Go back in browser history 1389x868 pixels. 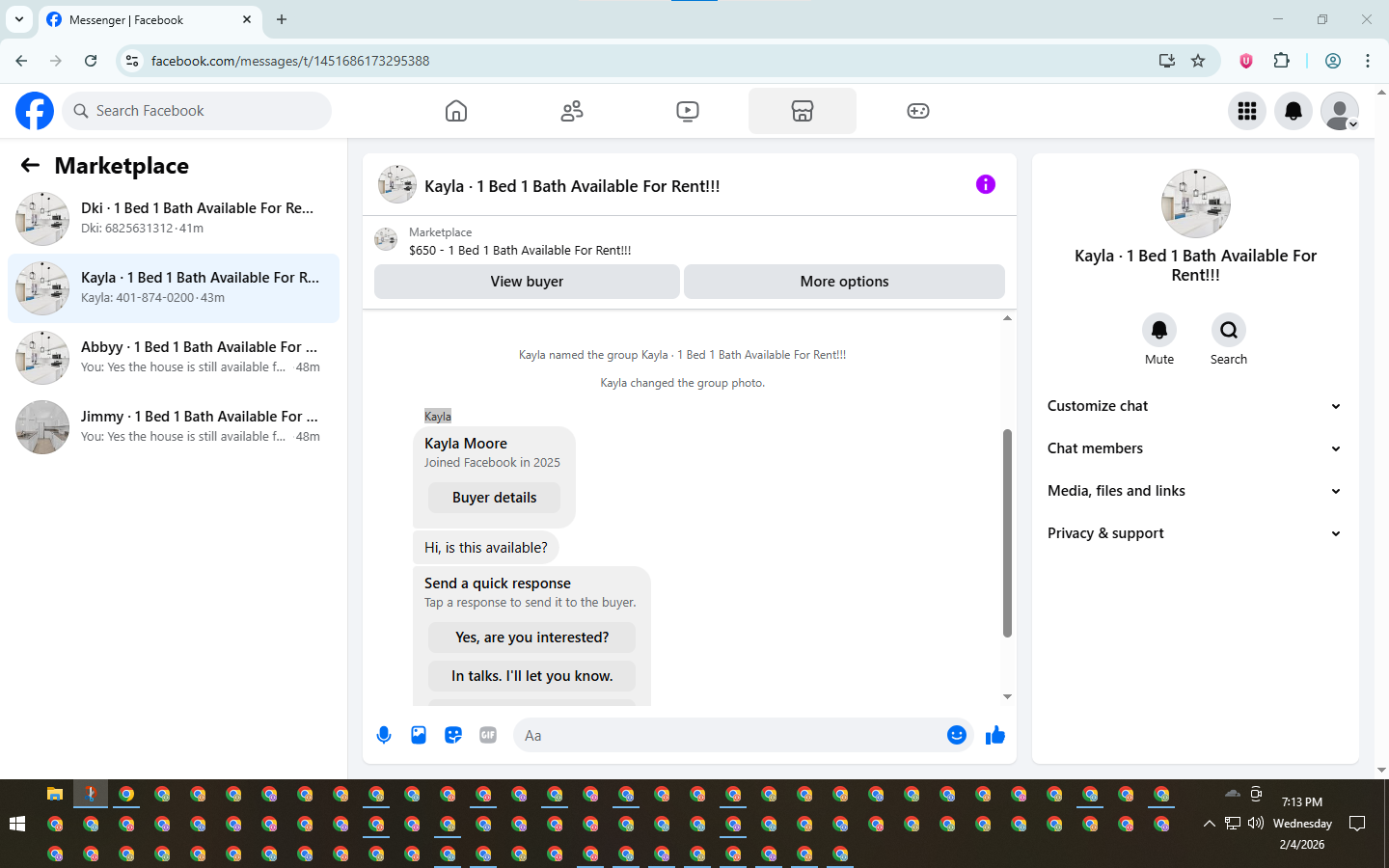(21, 61)
